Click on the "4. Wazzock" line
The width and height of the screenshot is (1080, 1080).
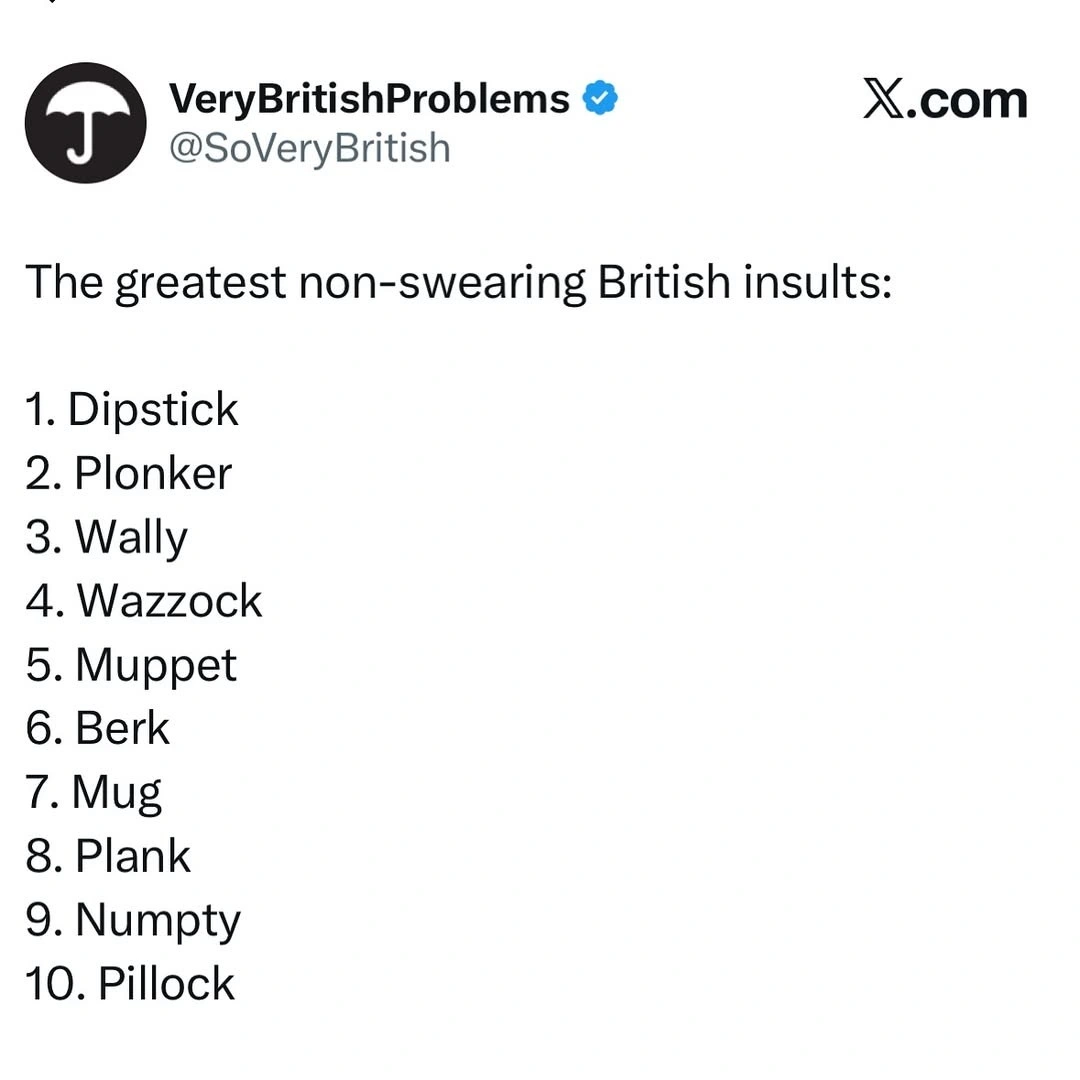point(144,602)
